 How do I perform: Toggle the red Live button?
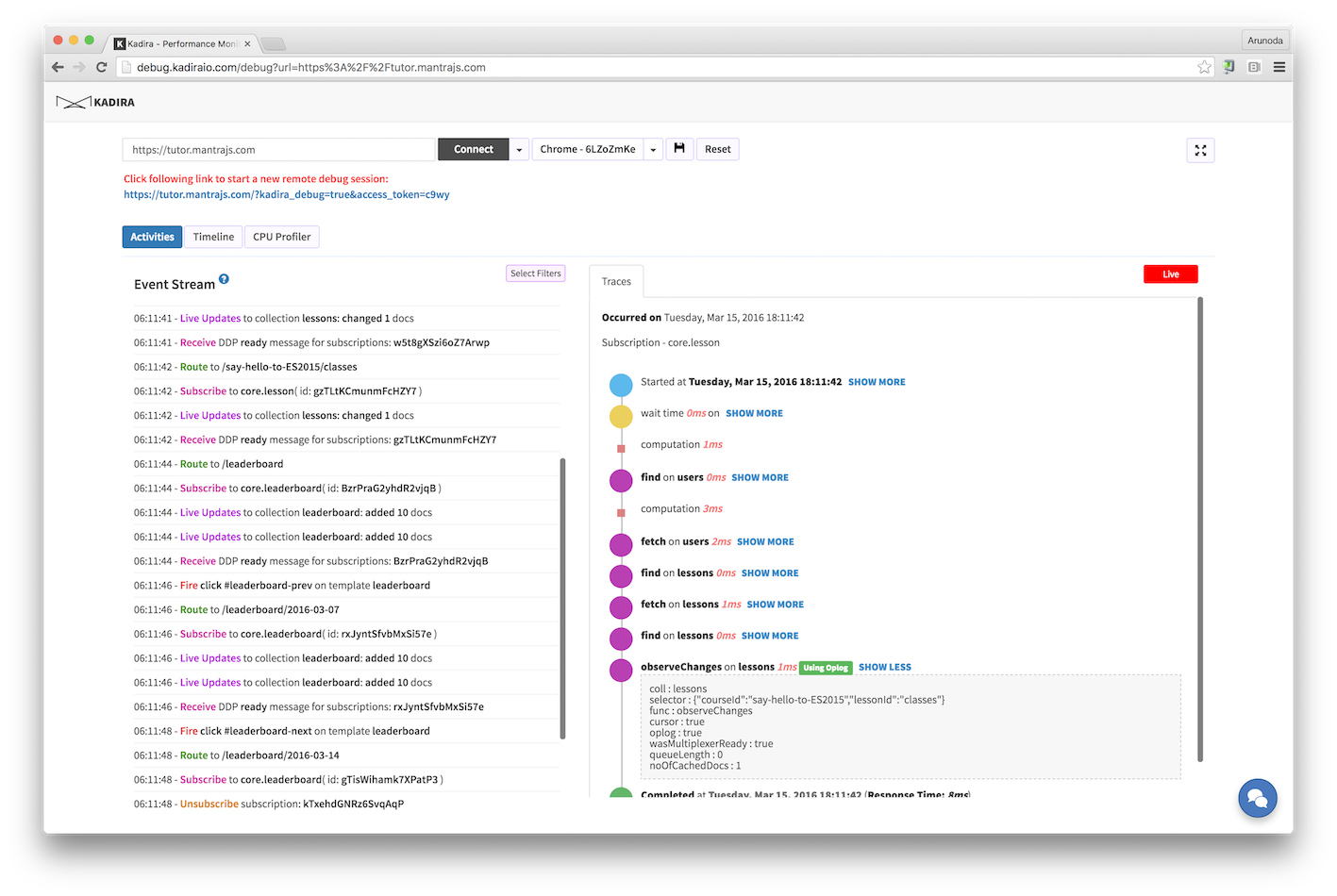point(1170,274)
